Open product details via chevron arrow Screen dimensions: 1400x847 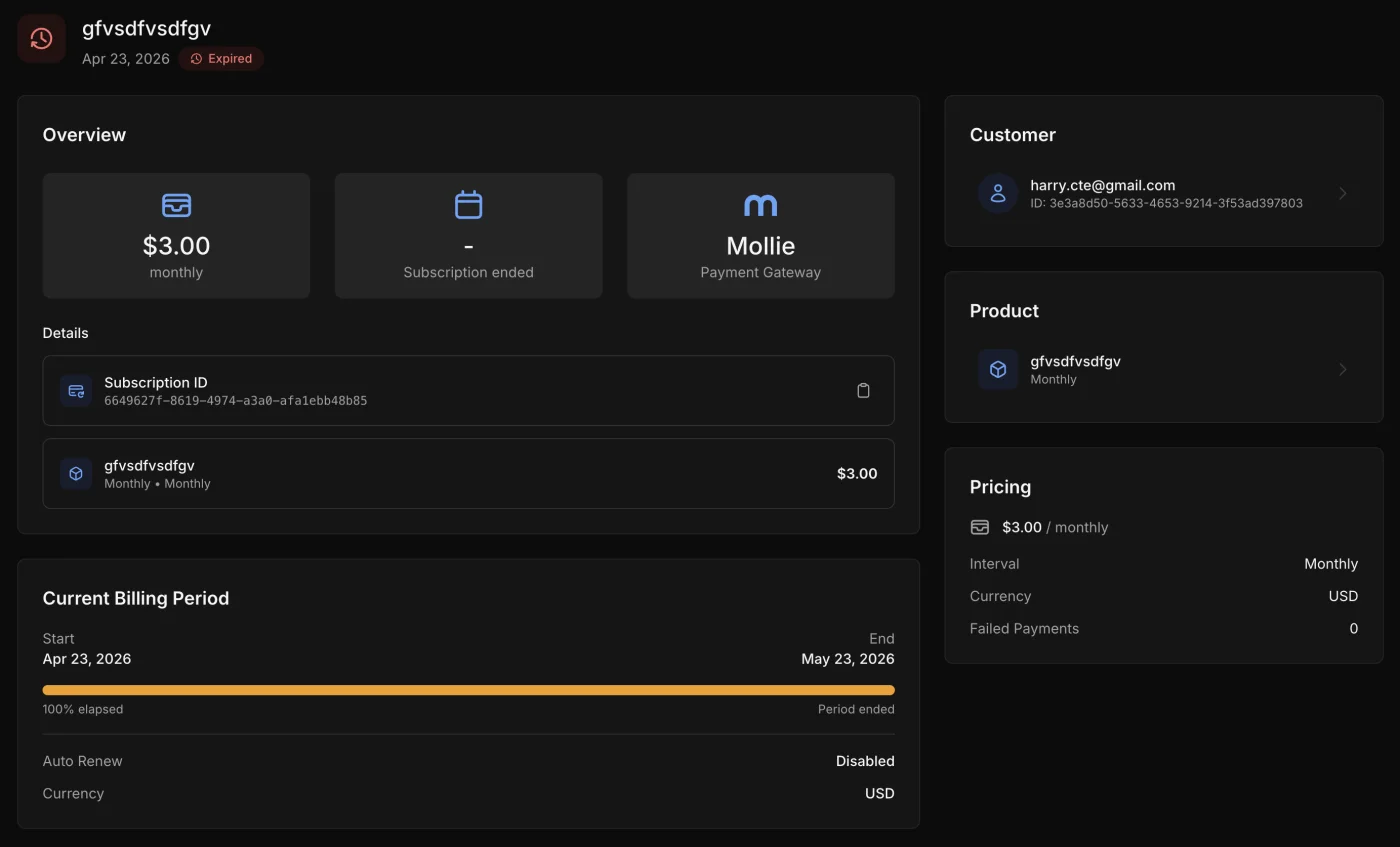click(x=1343, y=369)
